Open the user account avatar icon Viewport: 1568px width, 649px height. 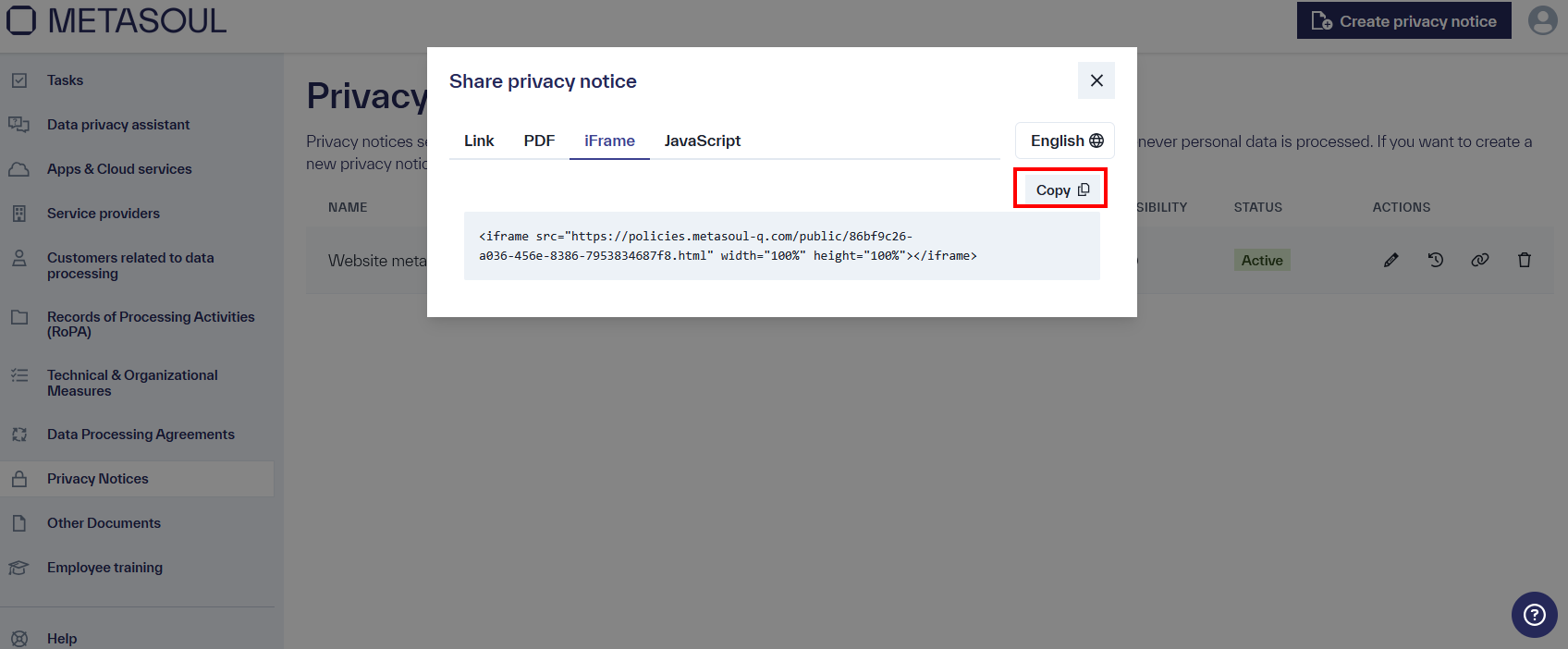(x=1543, y=20)
